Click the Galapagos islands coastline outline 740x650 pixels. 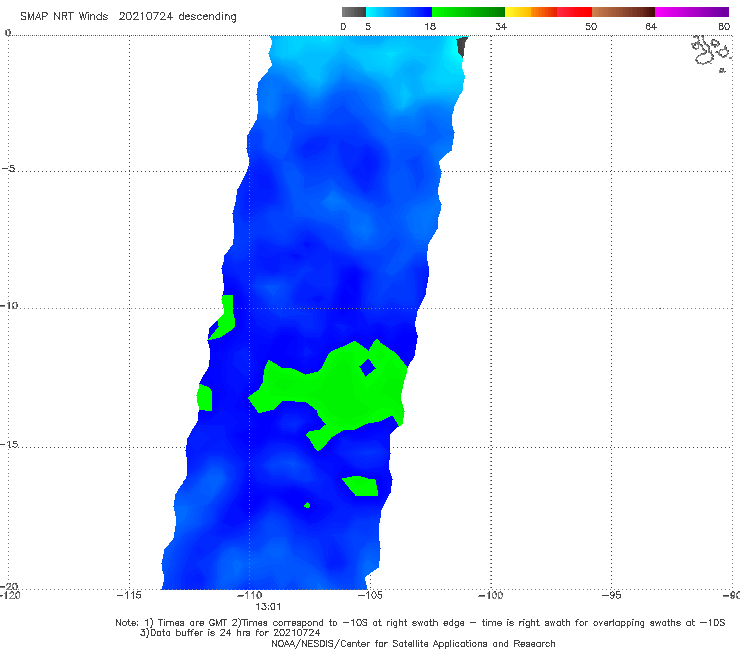(x=711, y=52)
